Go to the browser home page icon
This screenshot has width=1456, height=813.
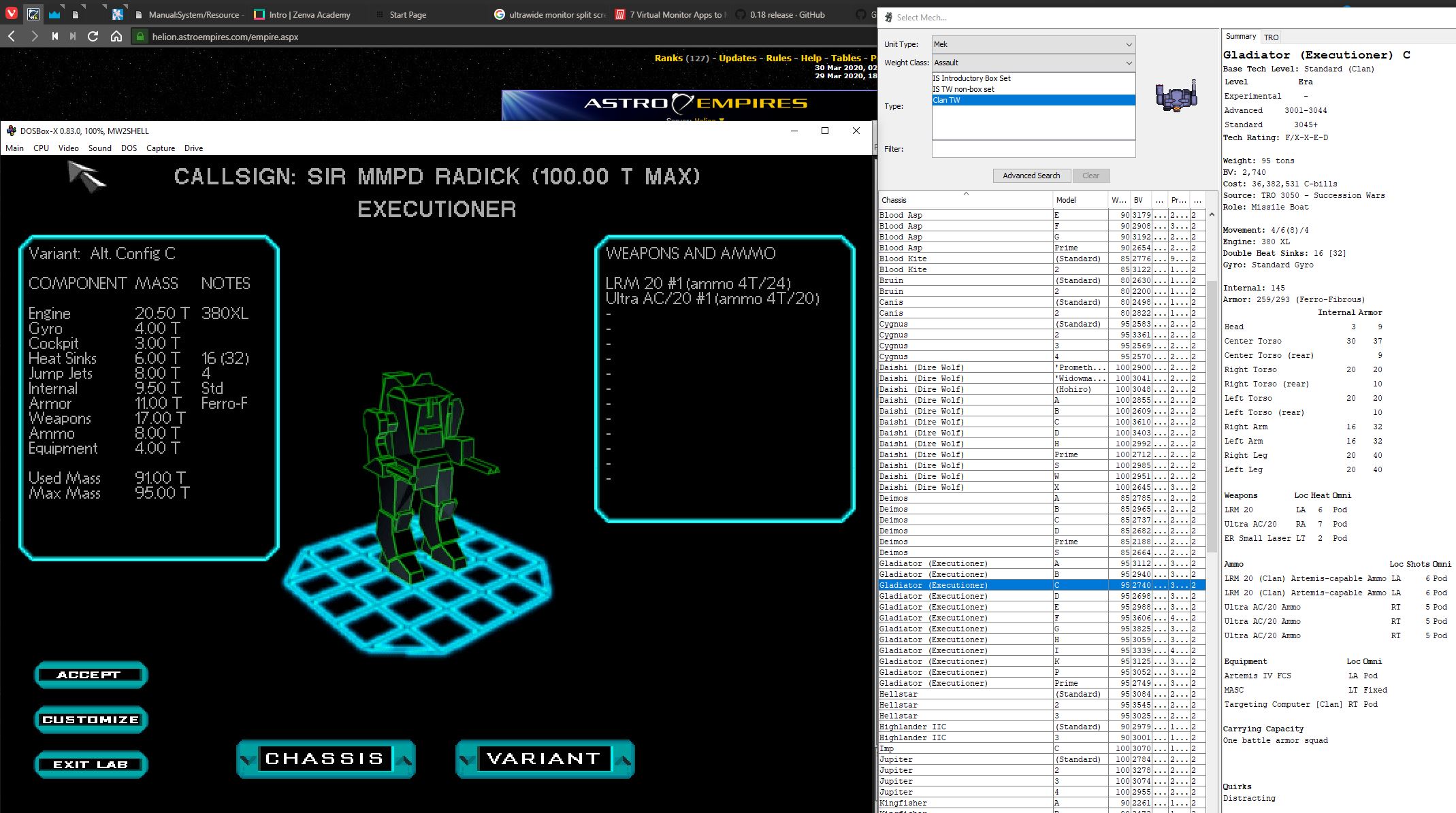coord(116,37)
